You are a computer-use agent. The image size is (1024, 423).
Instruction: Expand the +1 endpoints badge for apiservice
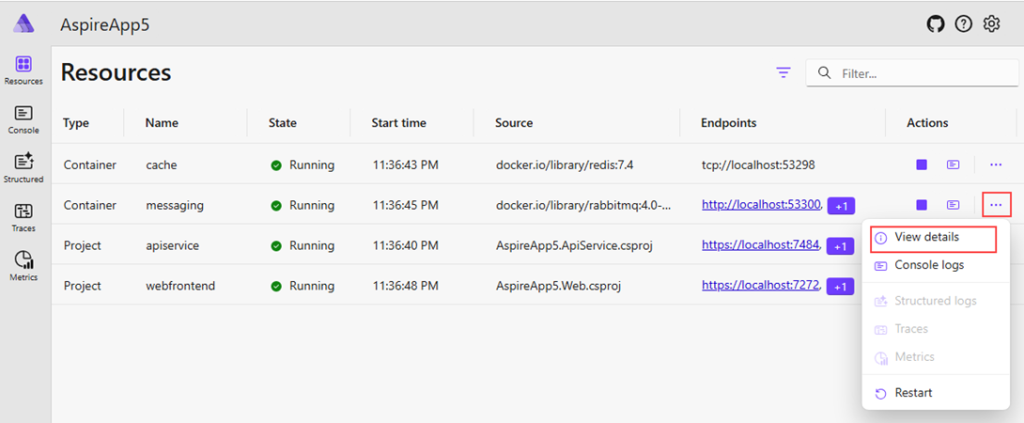[x=841, y=246]
